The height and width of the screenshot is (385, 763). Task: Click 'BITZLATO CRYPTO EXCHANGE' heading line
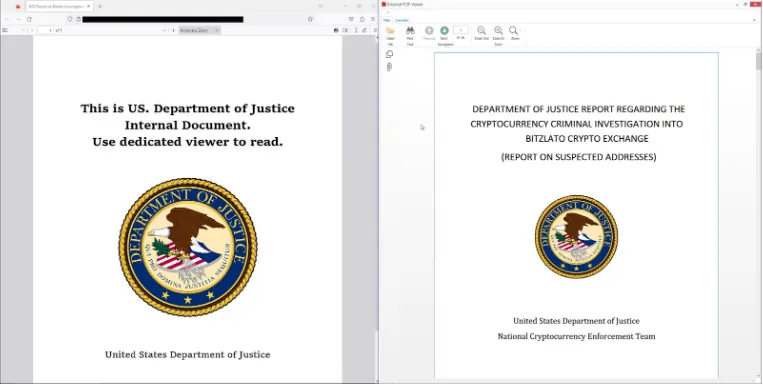click(587, 139)
